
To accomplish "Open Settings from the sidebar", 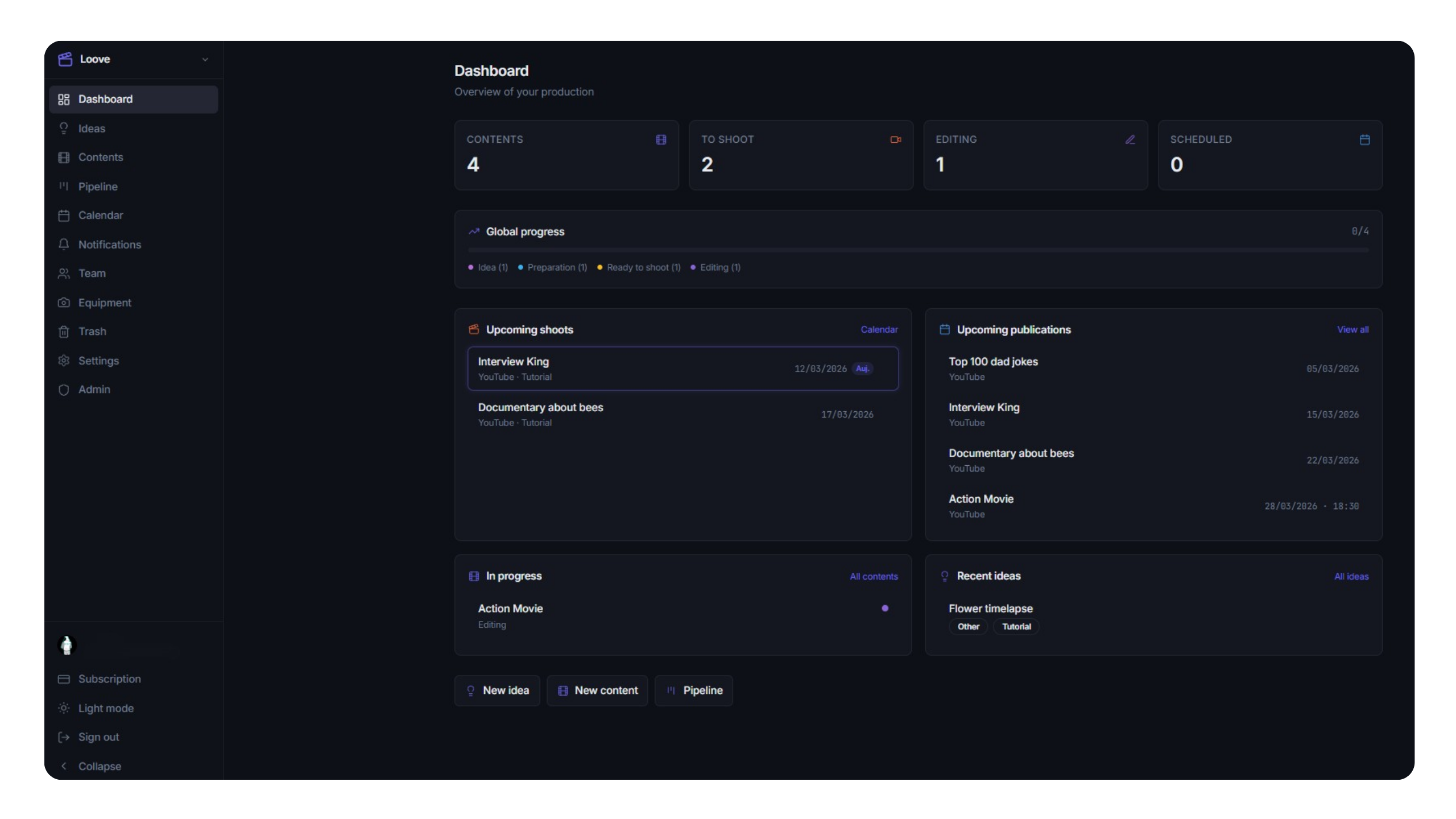I will pyautogui.click(x=98, y=361).
